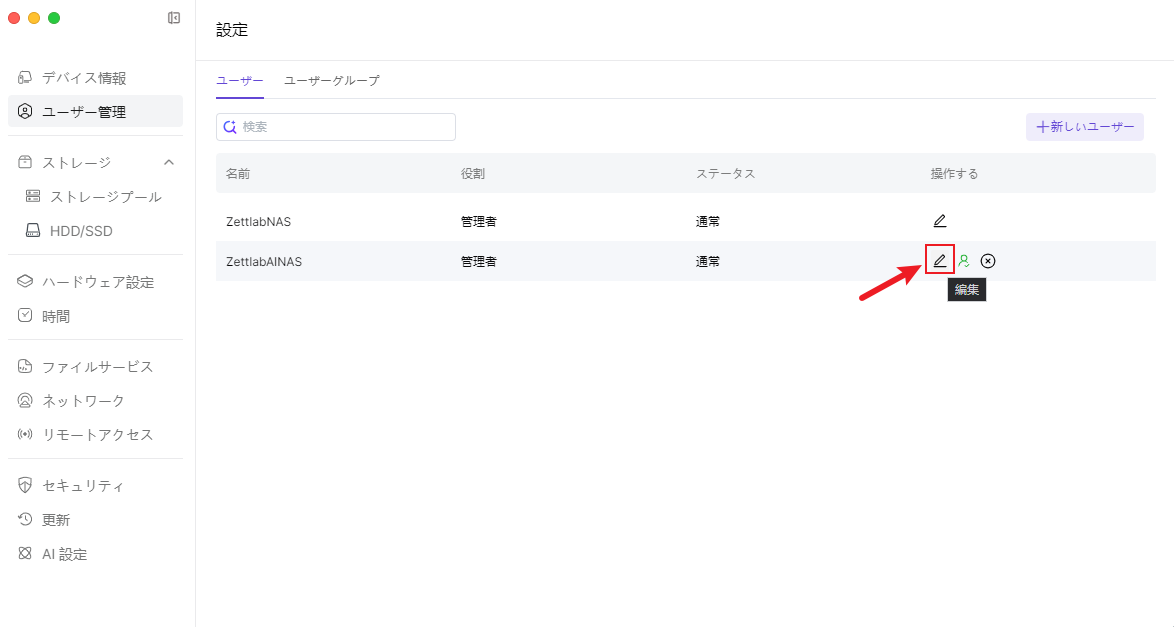Switch to the ユーザーグループ tab
This screenshot has width=1174, height=627.
pos(332,80)
